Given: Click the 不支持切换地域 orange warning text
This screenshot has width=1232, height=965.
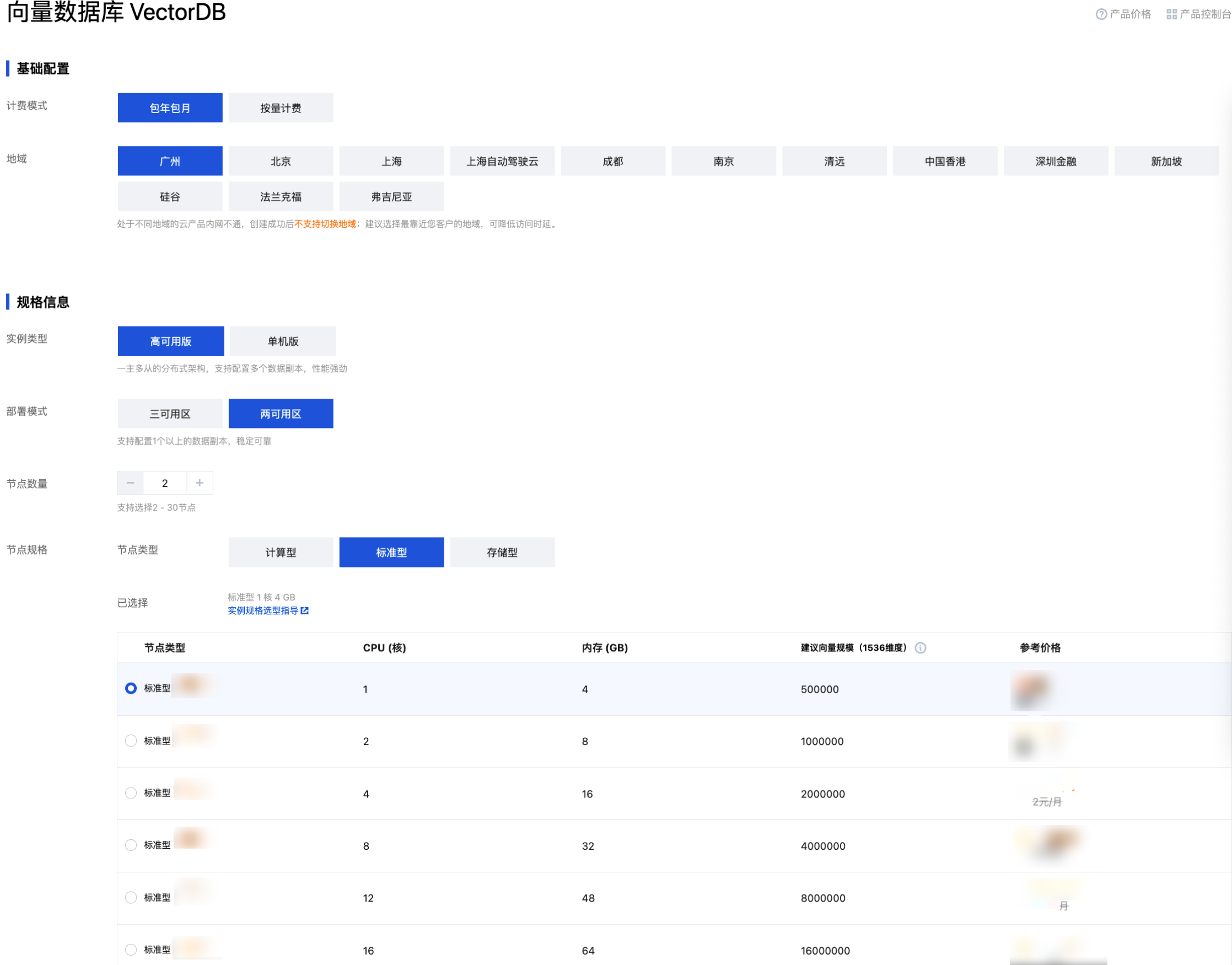Looking at the screenshot, I should pos(325,224).
